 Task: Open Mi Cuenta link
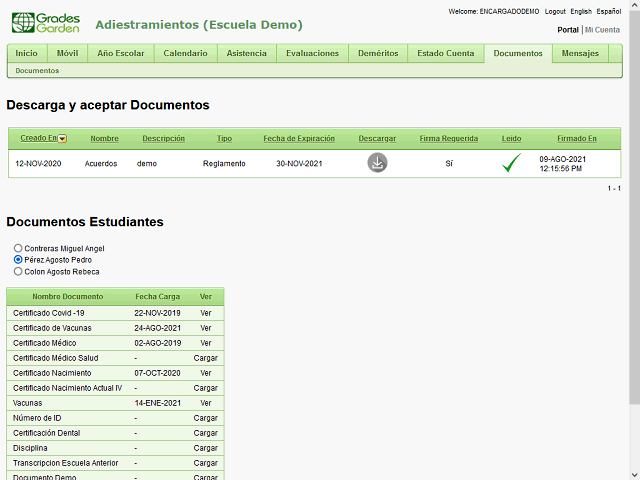tap(602, 30)
